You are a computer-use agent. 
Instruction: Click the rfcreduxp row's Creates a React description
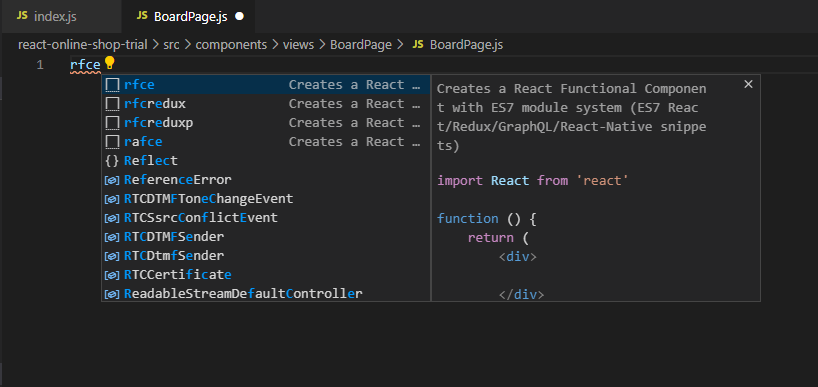click(355, 123)
